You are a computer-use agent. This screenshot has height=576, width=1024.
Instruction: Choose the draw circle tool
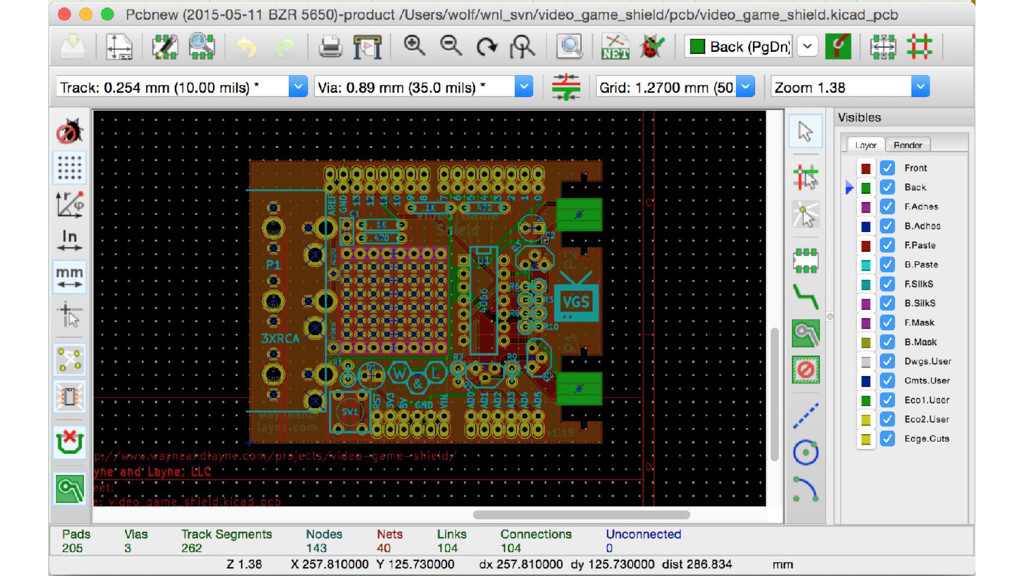click(x=805, y=453)
